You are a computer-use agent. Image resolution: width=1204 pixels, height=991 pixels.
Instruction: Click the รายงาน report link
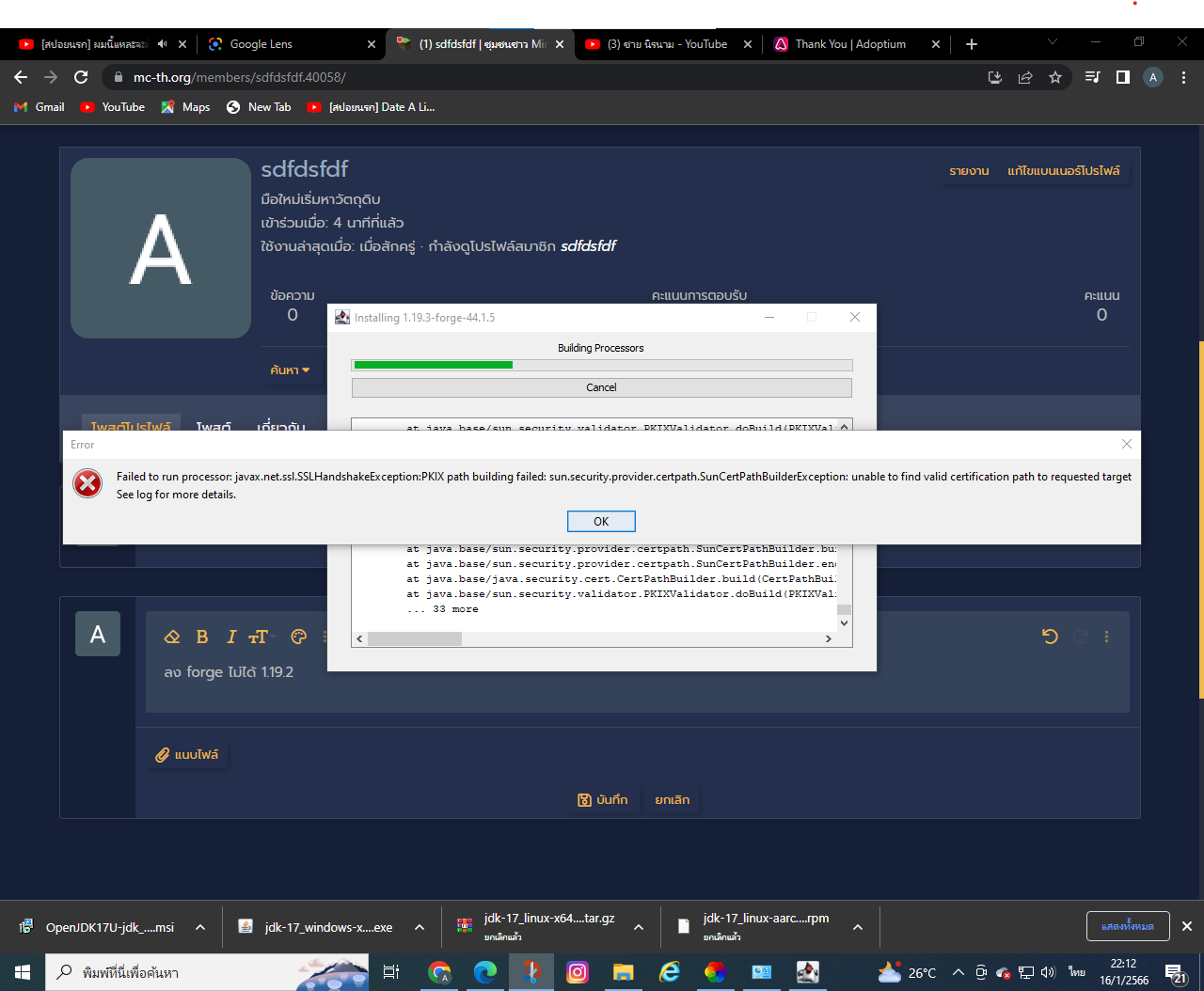[969, 171]
